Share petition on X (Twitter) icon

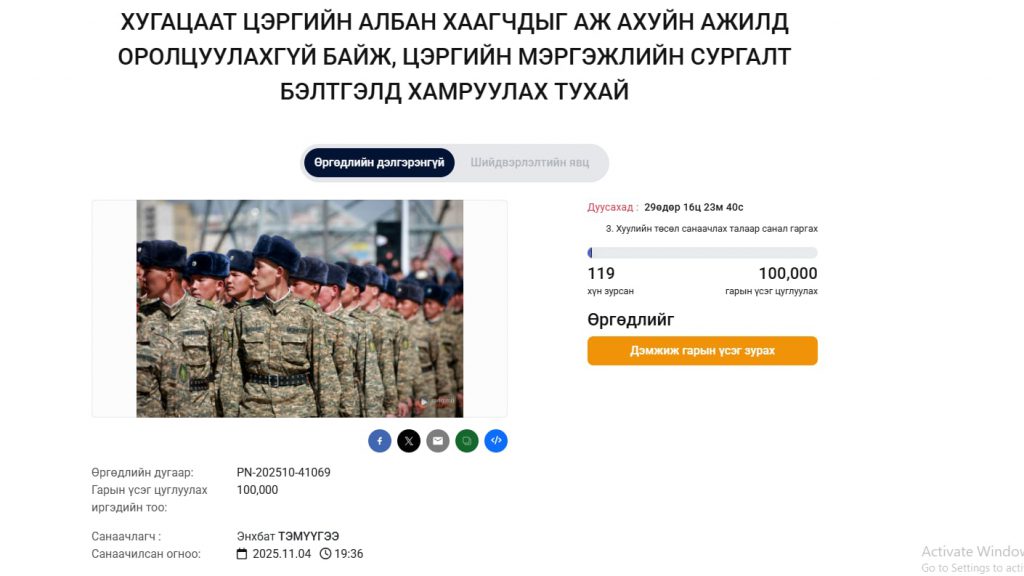[x=409, y=441]
